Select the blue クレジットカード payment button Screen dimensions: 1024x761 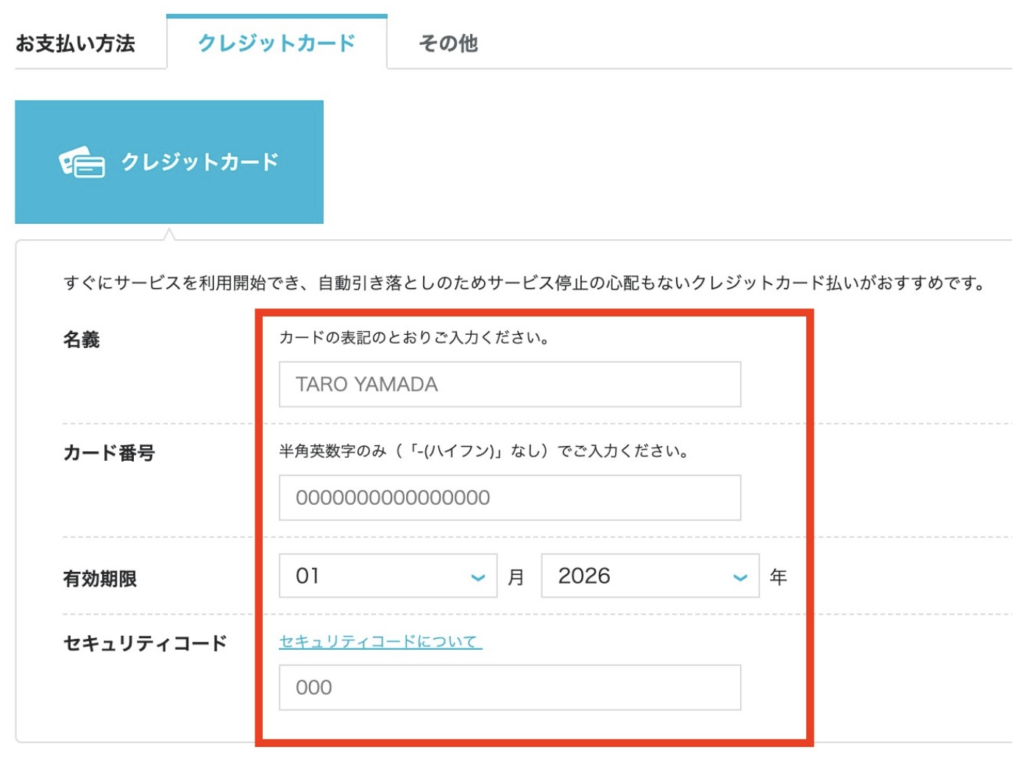(x=169, y=162)
